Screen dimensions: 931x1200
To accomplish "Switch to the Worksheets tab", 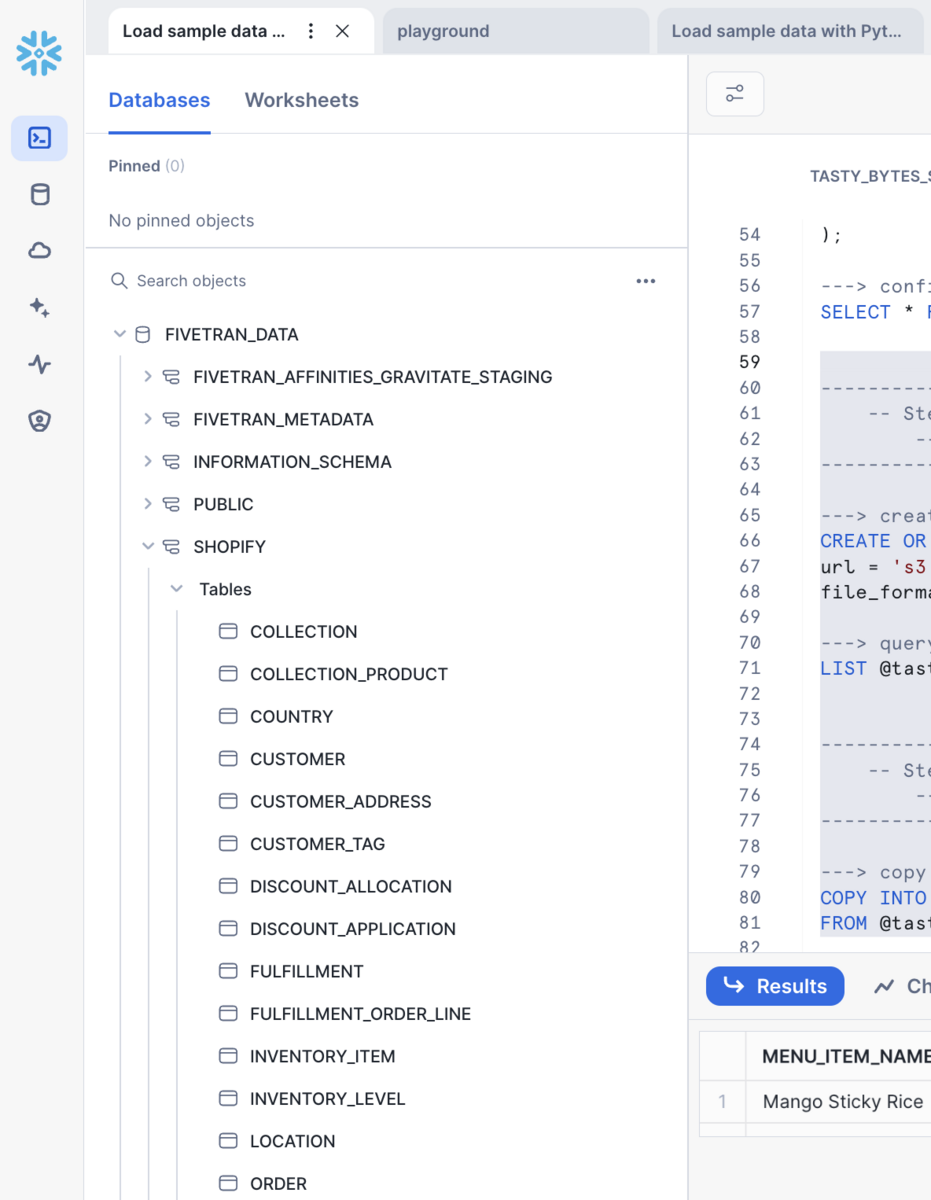I will (302, 100).
